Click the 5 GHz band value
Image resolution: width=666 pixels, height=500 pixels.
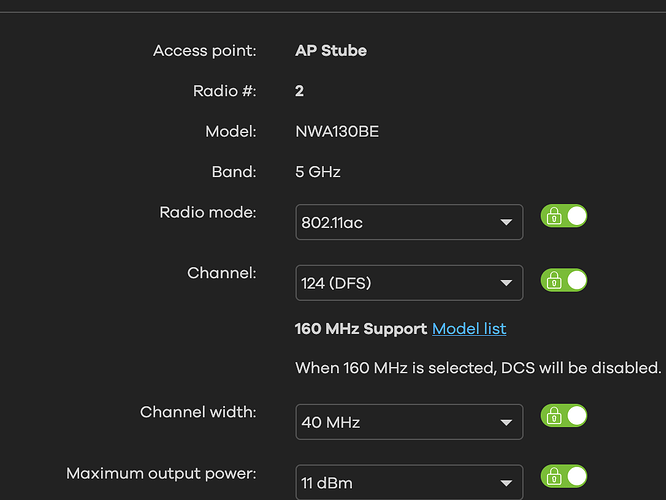318,172
